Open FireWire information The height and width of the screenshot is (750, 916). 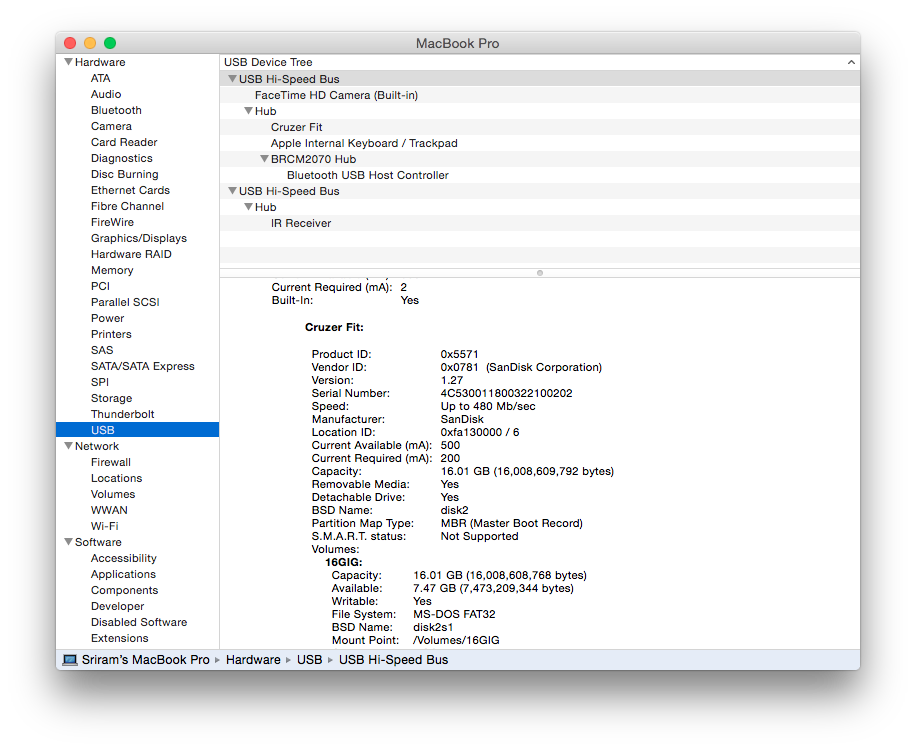tap(112, 222)
